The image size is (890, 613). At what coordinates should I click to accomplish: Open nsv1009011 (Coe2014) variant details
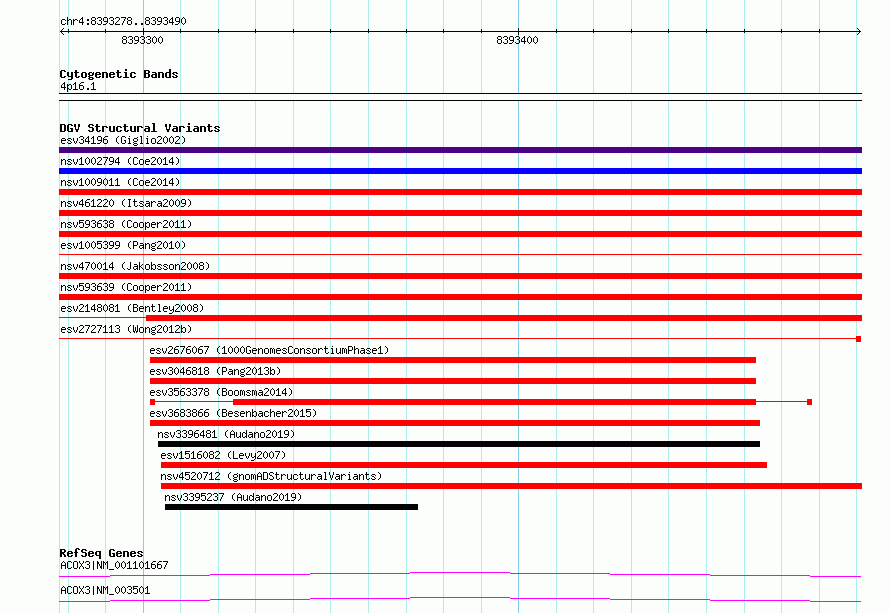tap(120, 182)
